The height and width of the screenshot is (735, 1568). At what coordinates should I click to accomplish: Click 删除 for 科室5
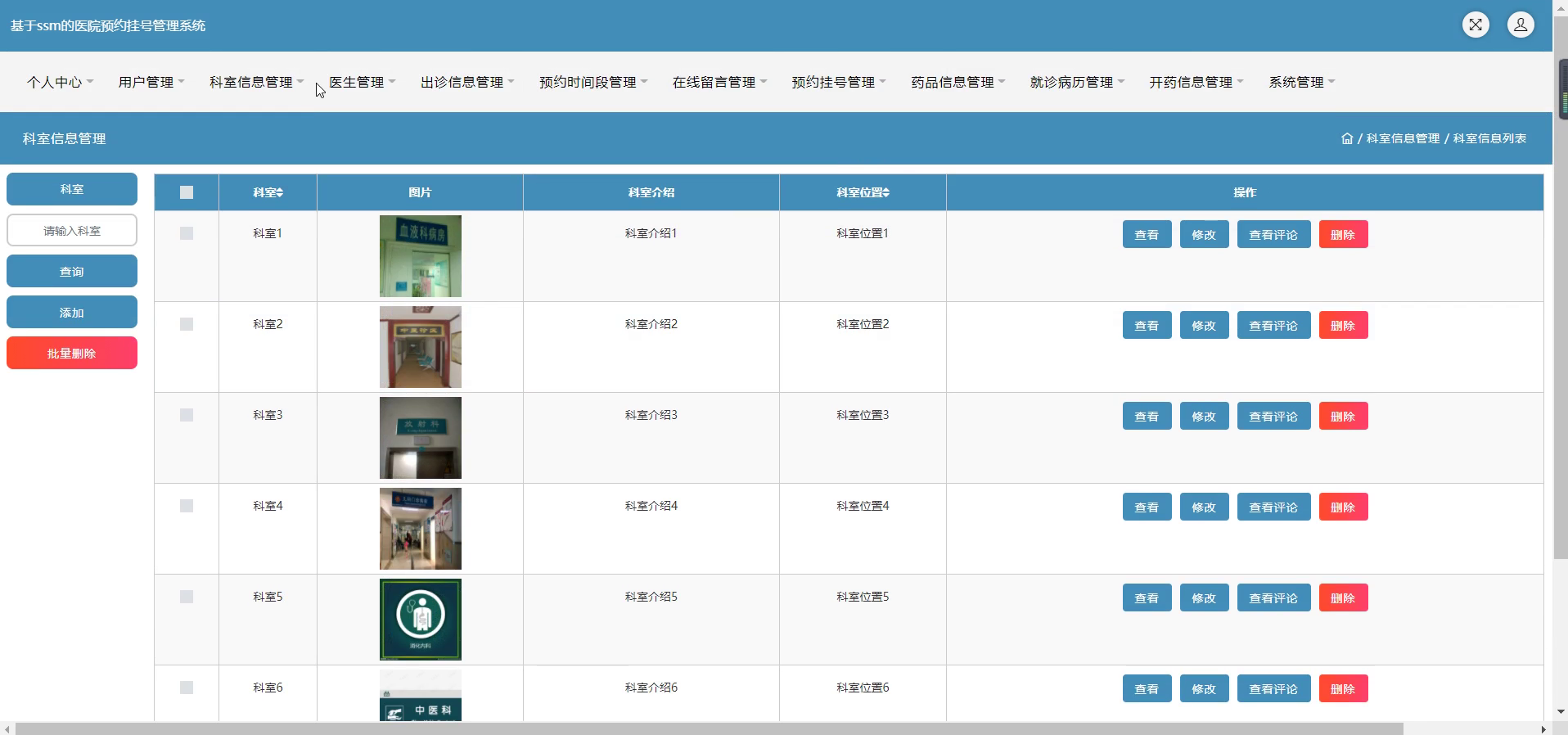(1343, 597)
